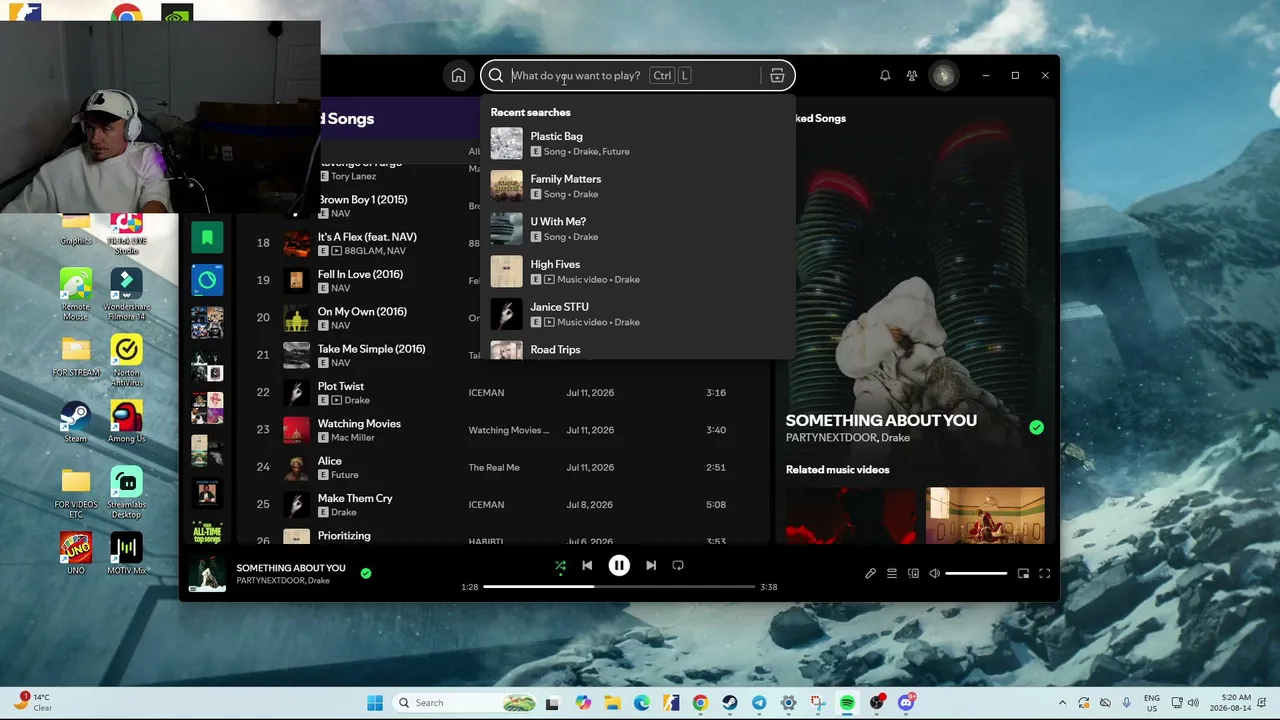
Task: Open the Steam desktop shortcut
Action: tap(76, 422)
